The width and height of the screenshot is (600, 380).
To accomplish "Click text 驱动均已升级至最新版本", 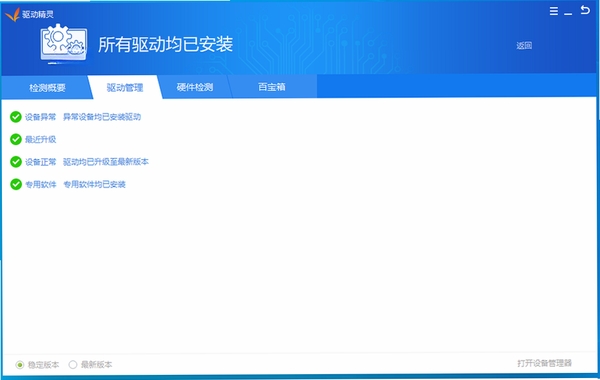I will (x=106, y=162).
